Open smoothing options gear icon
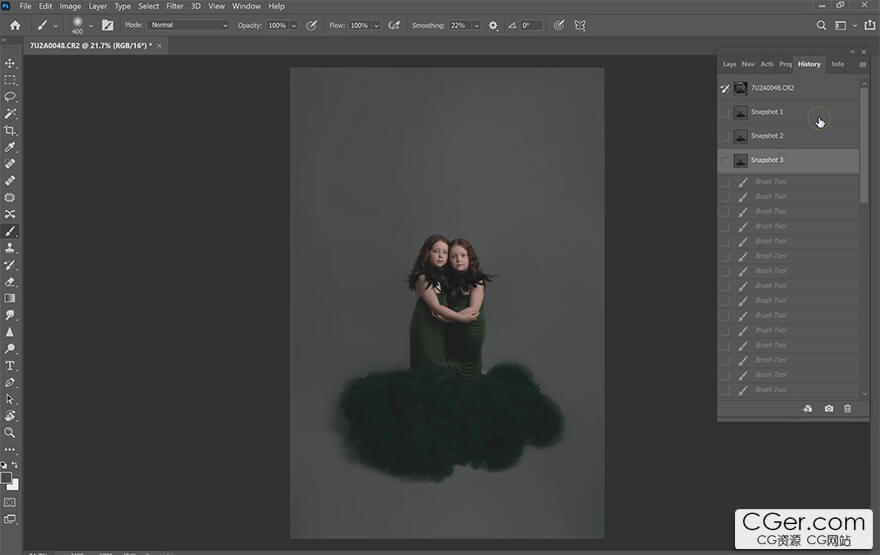 [493, 25]
